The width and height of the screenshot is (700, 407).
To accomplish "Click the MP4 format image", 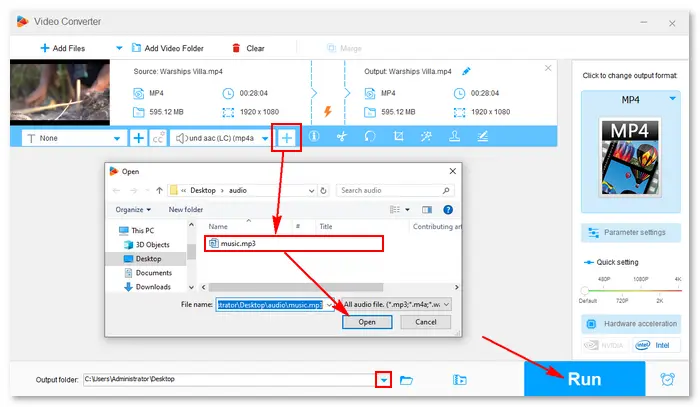I will (630, 158).
